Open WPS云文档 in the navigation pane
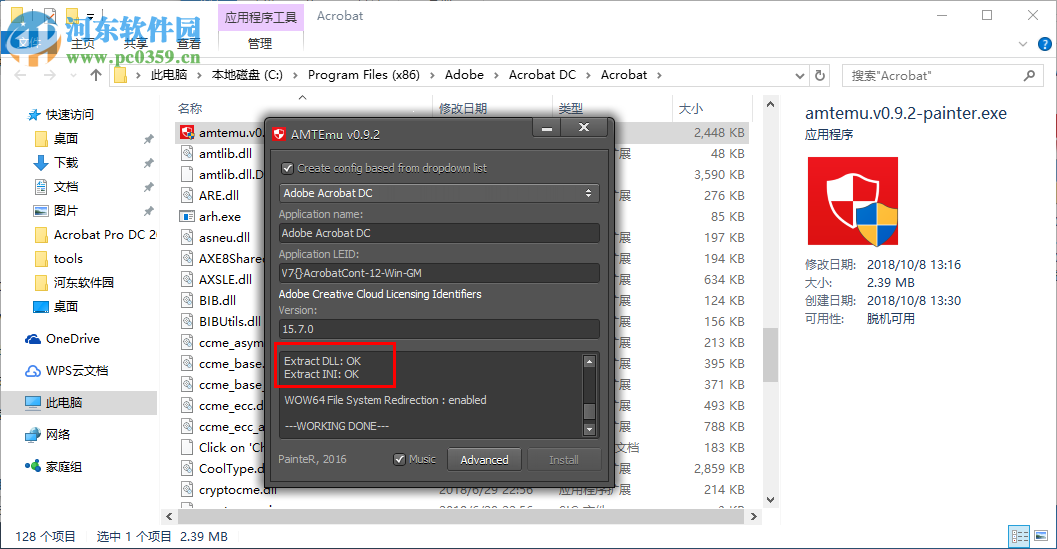 (66, 370)
